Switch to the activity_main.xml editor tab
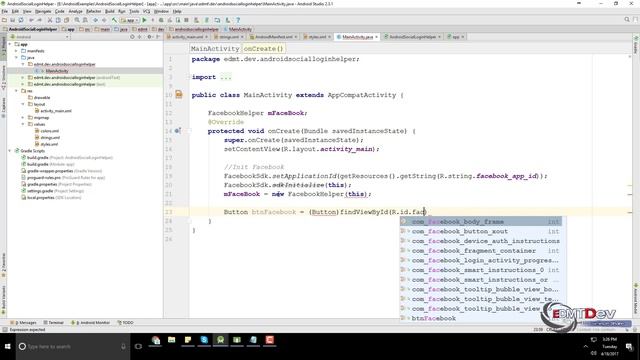Screen dimensions: 640x360 [x=187, y=37]
